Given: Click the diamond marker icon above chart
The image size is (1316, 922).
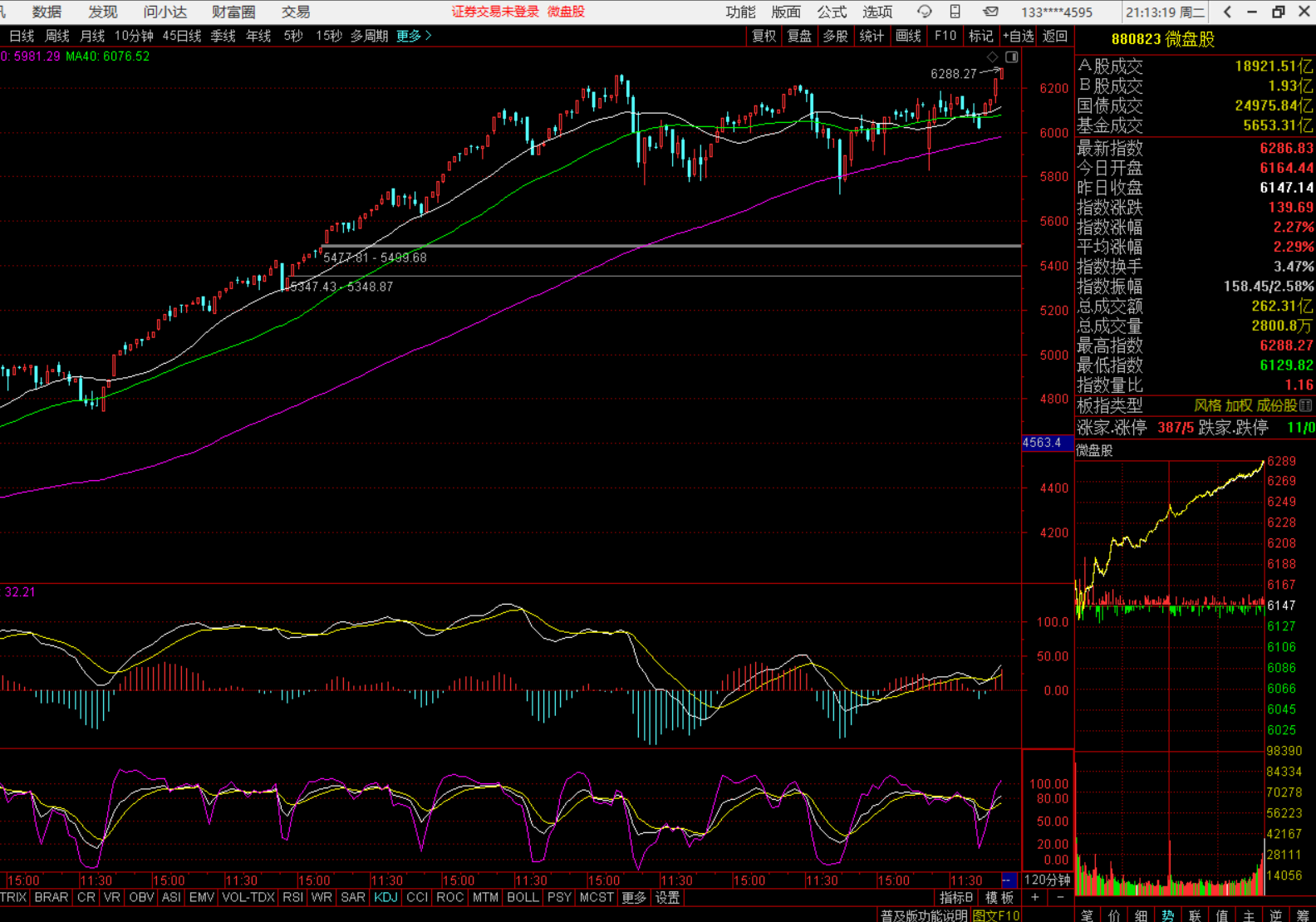Looking at the screenshot, I should (992, 56).
